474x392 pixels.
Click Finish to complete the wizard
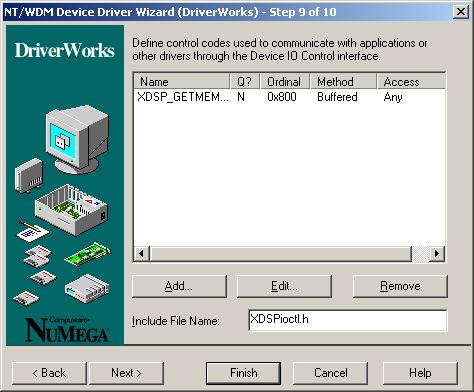[x=243, y=373]
